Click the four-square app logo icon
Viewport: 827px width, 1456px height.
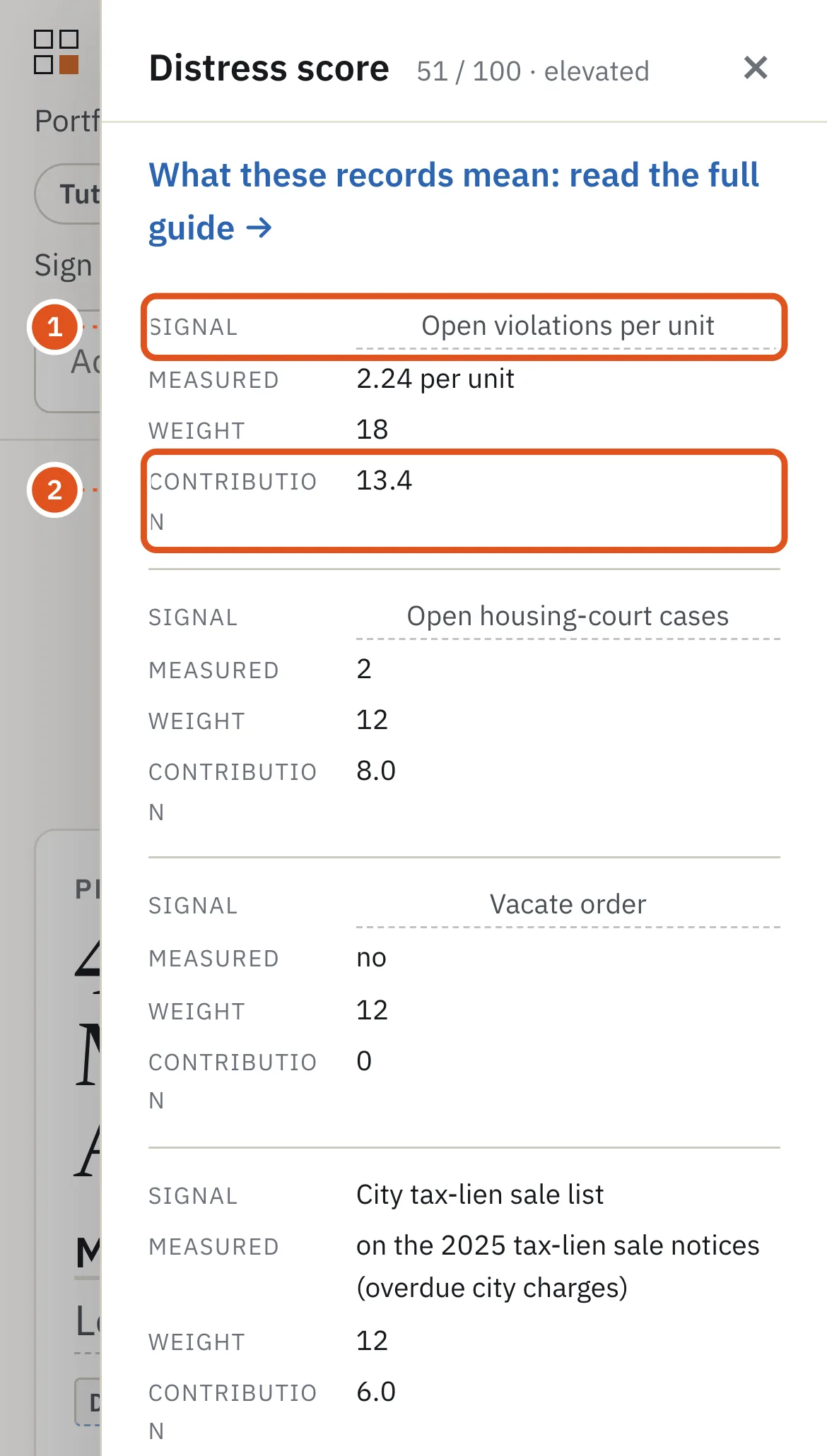coord(56,52)
